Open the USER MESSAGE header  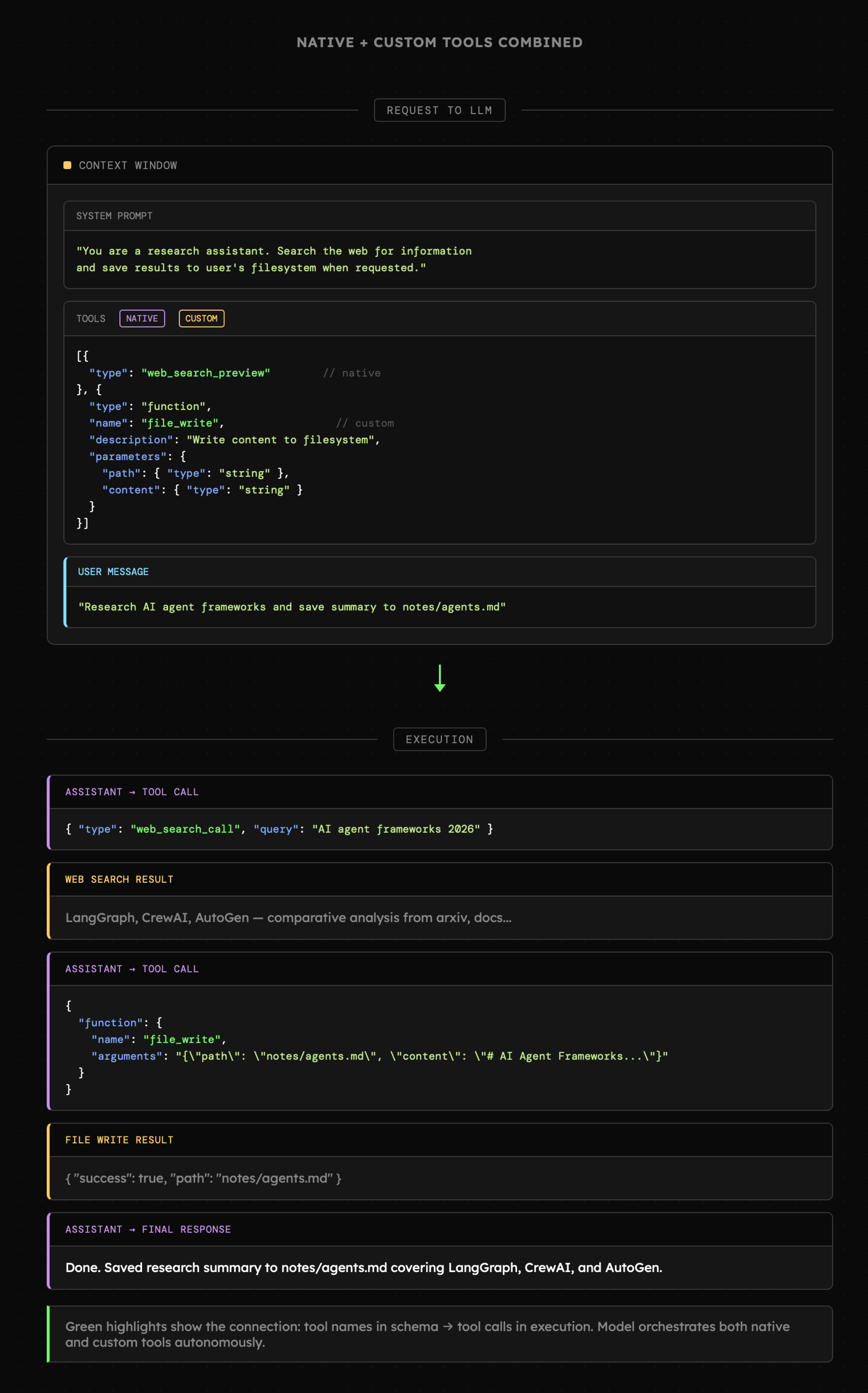tap(113, 572)
